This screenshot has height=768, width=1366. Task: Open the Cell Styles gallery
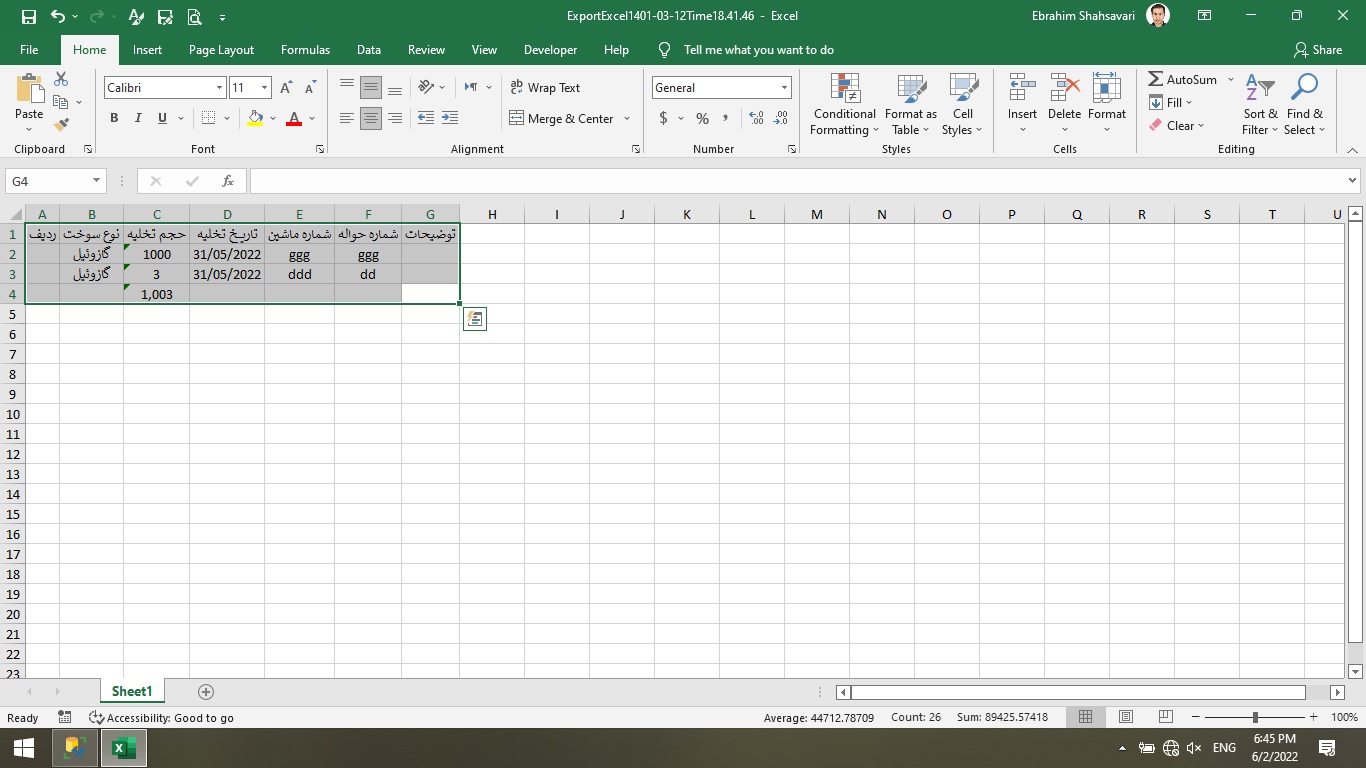coord(963,104)
